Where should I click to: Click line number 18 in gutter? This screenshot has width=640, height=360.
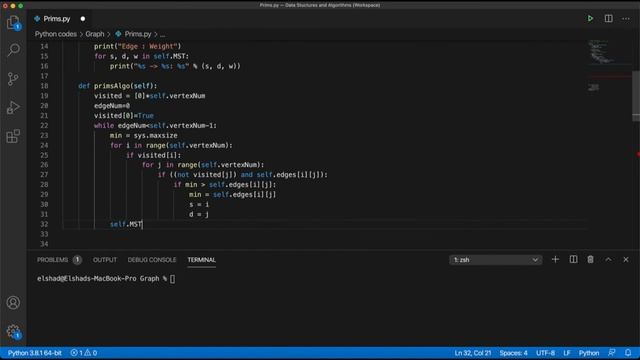[x=44, y=86]
